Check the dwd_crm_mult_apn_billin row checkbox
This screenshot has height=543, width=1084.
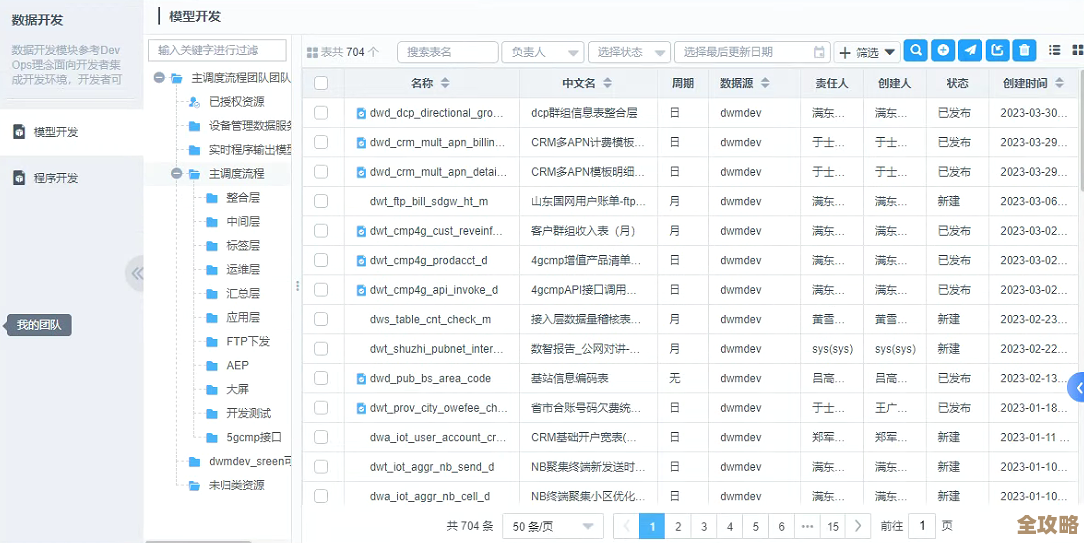click(321, 142)
